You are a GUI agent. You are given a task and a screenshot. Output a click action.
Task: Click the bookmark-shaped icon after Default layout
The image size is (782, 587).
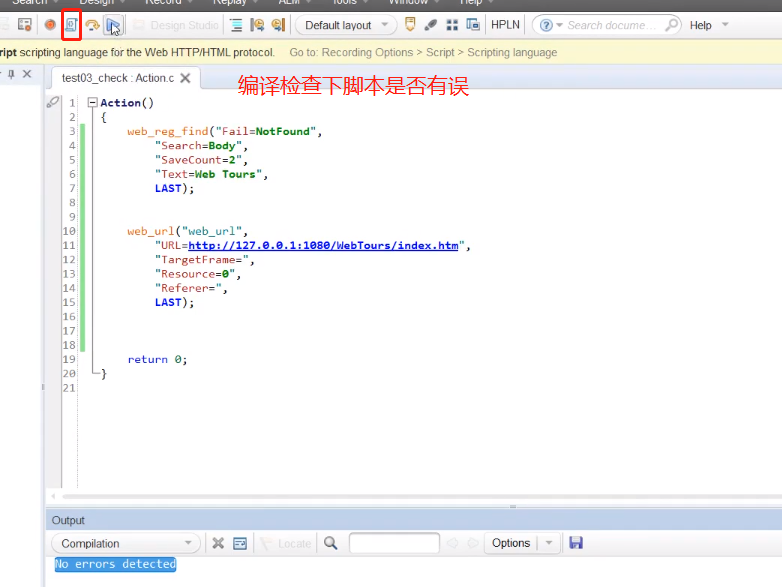point(410,24)
